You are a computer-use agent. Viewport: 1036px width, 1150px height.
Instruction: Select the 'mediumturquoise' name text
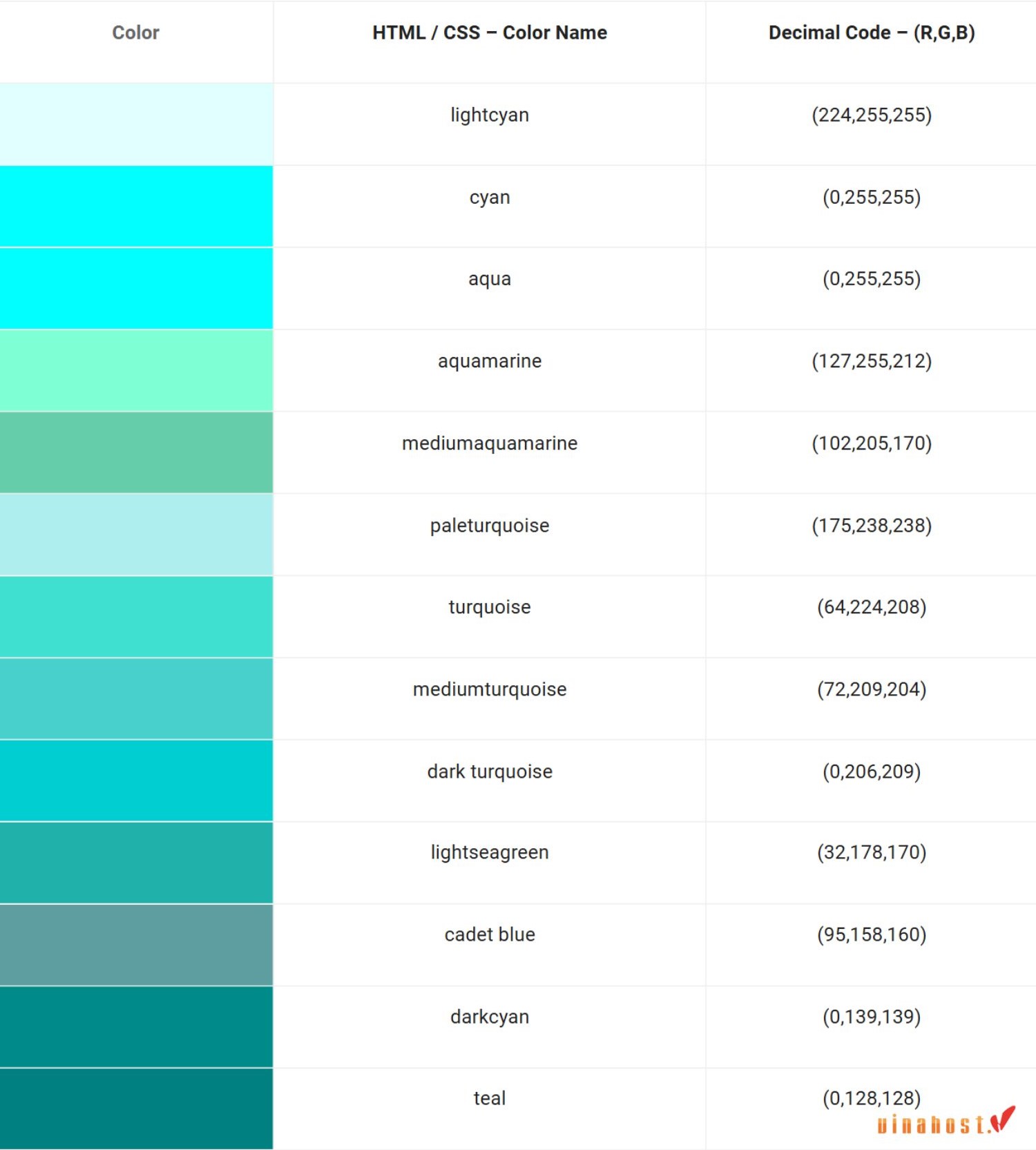point(490,689)
